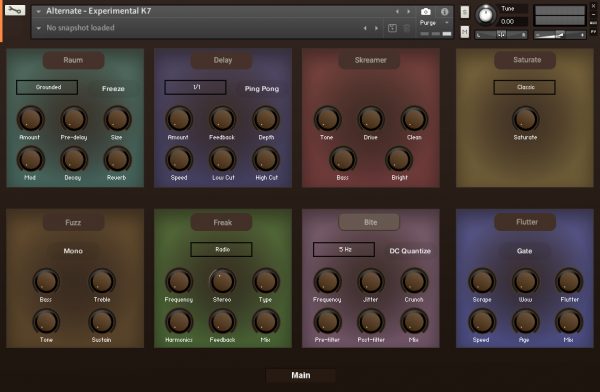Open the Grounded reverb type dropdown
The height and width of the screenshot is (392, 600).
pyautogui.click(x=47, y=87)
